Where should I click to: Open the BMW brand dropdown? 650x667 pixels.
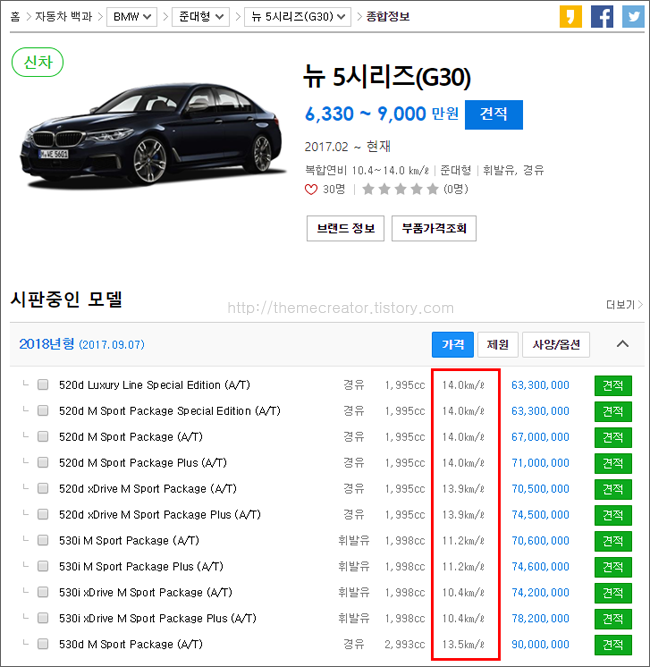132,17
